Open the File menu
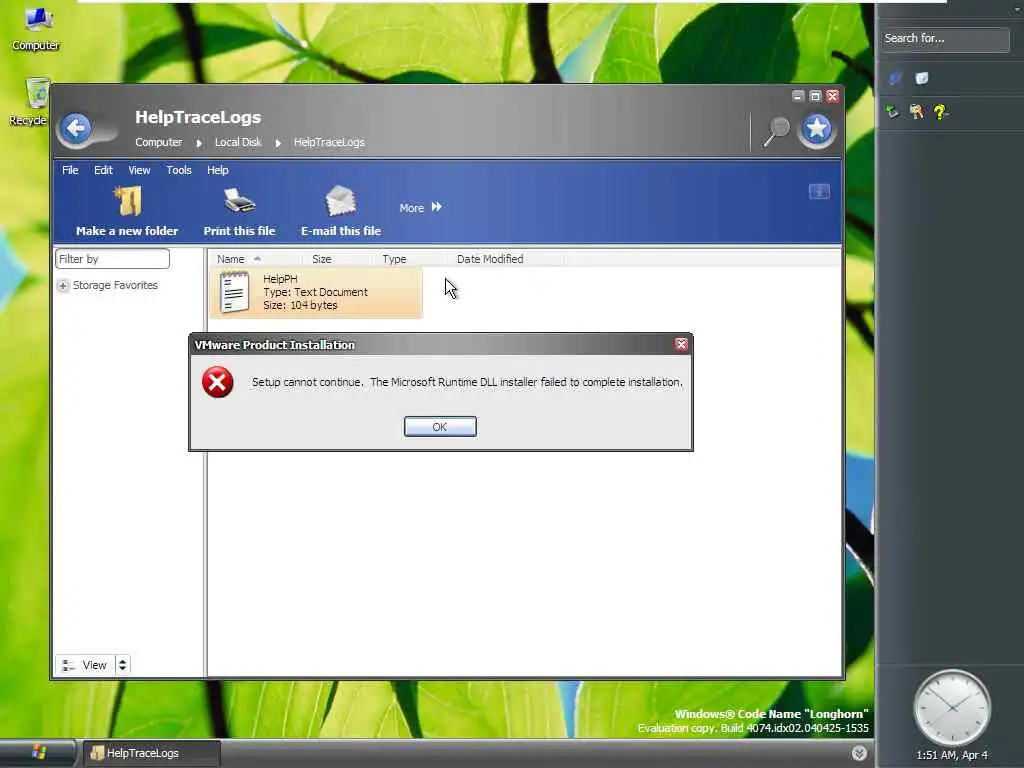Screen dimensions: 1024x768 pos(70,170)
